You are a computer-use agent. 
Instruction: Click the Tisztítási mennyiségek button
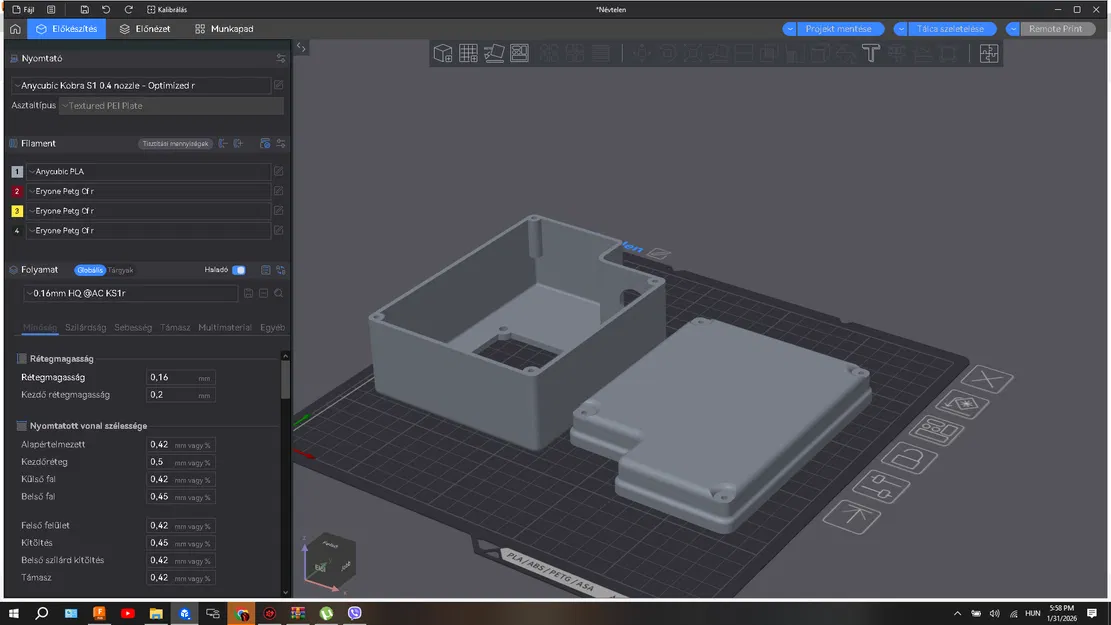point(175,144)
